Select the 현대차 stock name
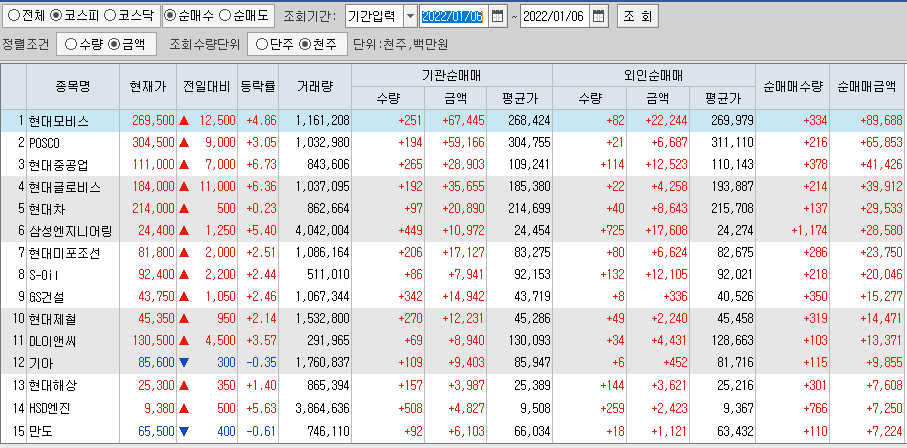This screenshot has height=448, width=907. [45, 209]
